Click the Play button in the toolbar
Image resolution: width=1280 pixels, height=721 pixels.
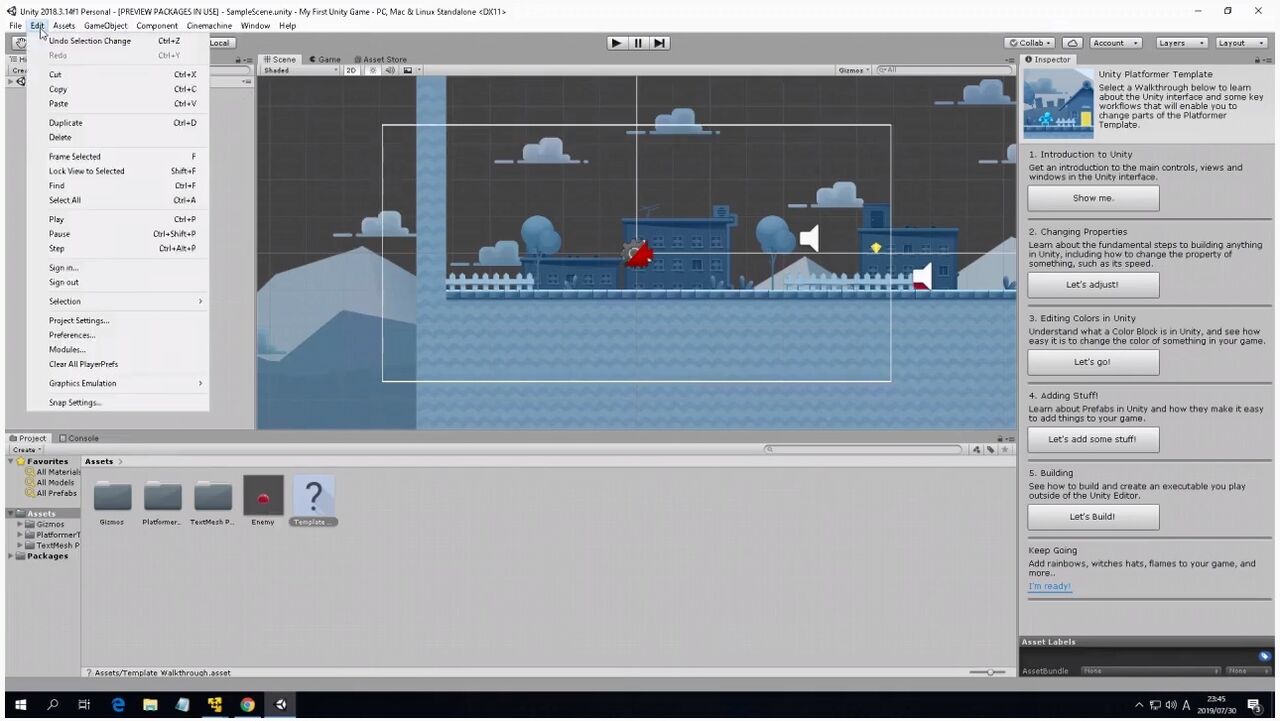(x=616, y=43)
